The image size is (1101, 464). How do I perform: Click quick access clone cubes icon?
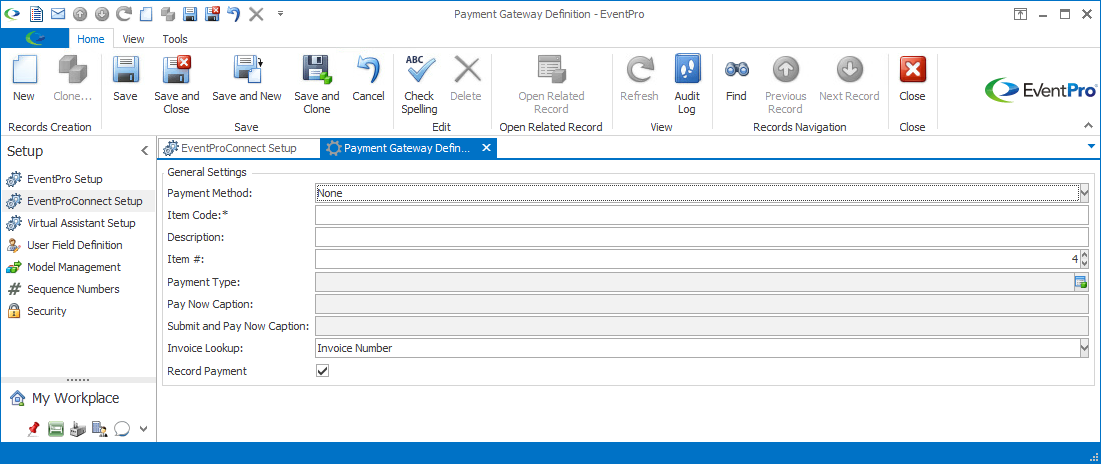168,13
